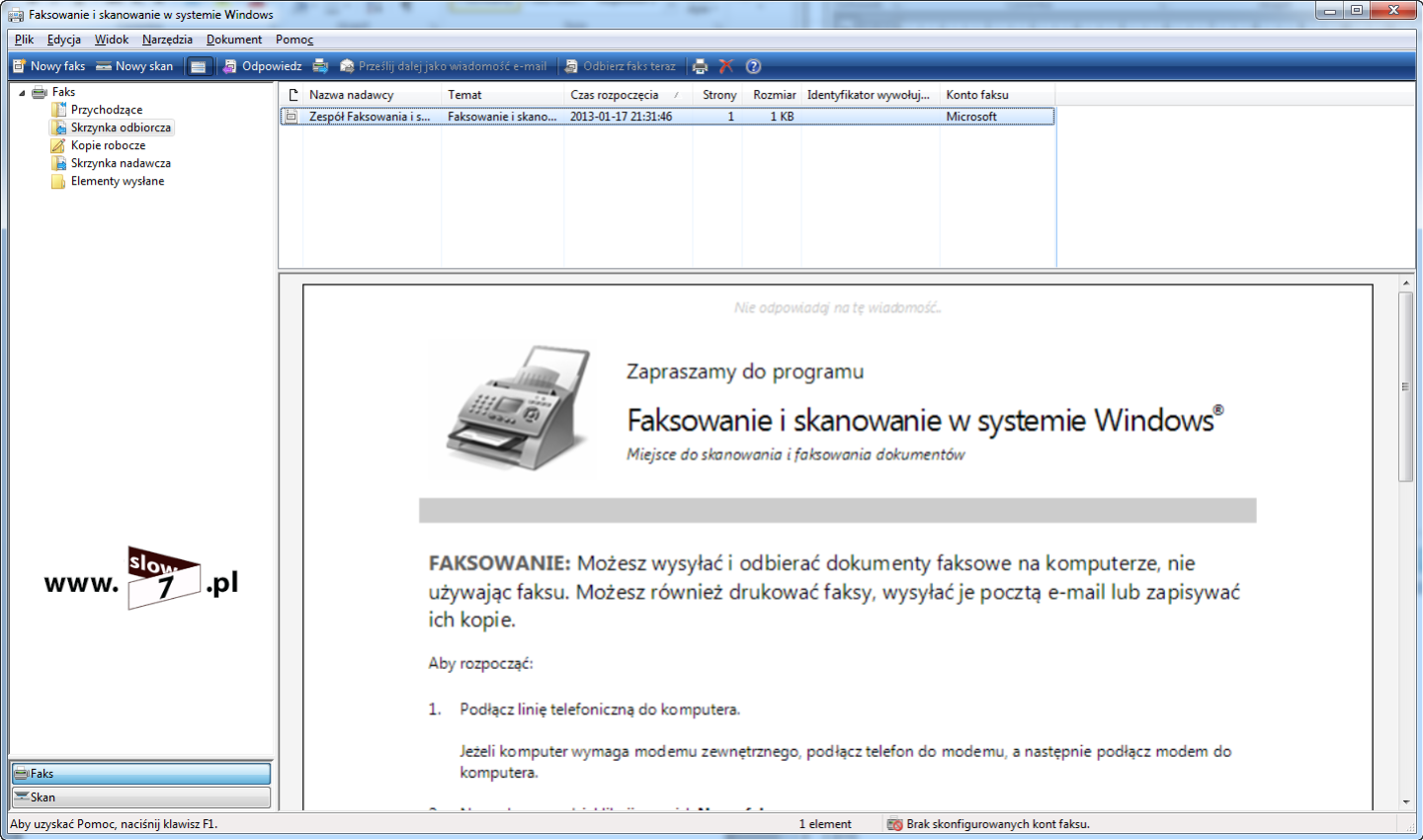1423x840 pixels.
Task: Click the date 2013-01-17 21:31:46 cell
Action: (621, 117)
